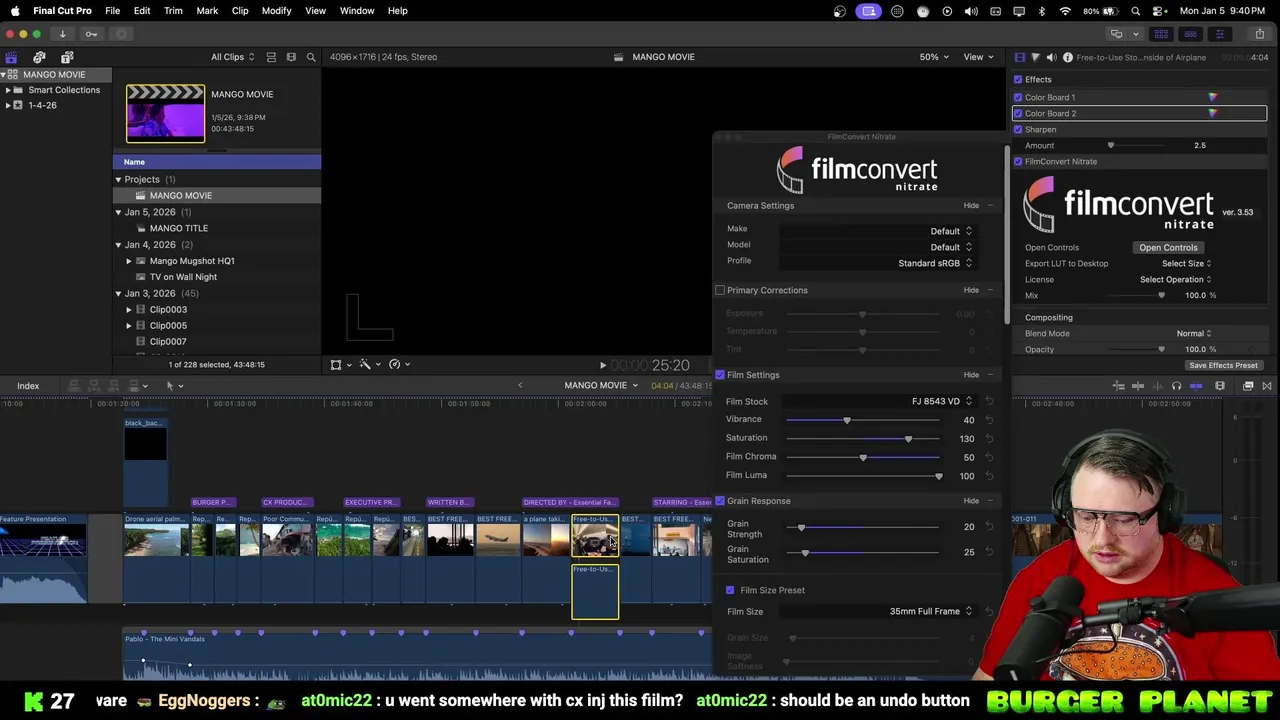Open the Titles and Generators sidebar
This screenshot has height=720, width=1280.
pos(67,57)
